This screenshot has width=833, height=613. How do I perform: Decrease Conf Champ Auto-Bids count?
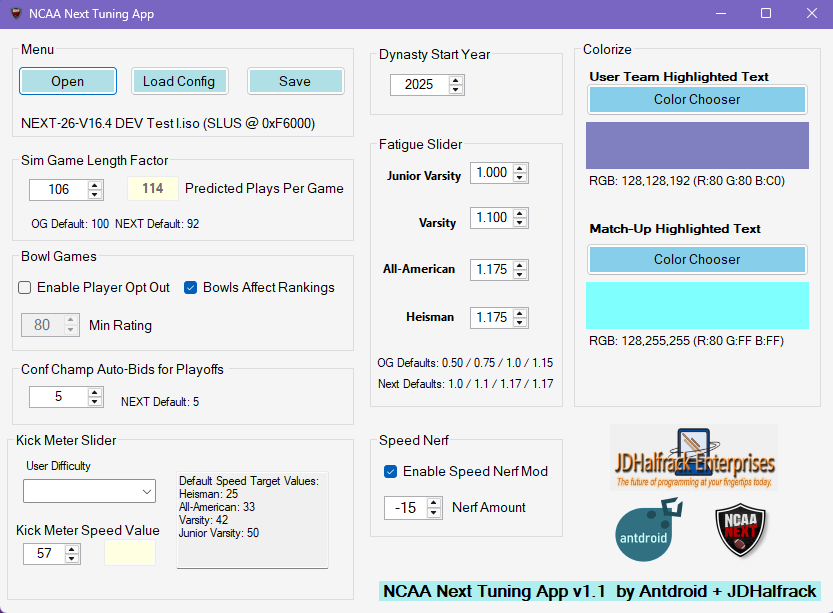pyautogui.click(x=95, y=401)
